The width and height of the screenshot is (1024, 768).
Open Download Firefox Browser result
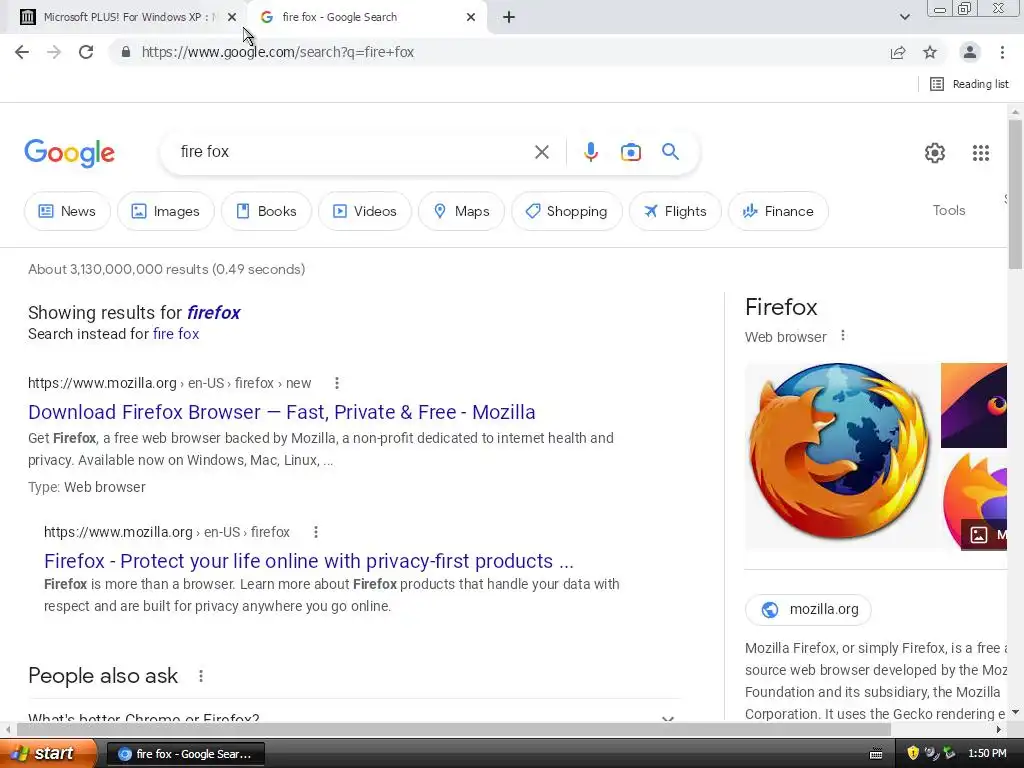coord(281,412)
